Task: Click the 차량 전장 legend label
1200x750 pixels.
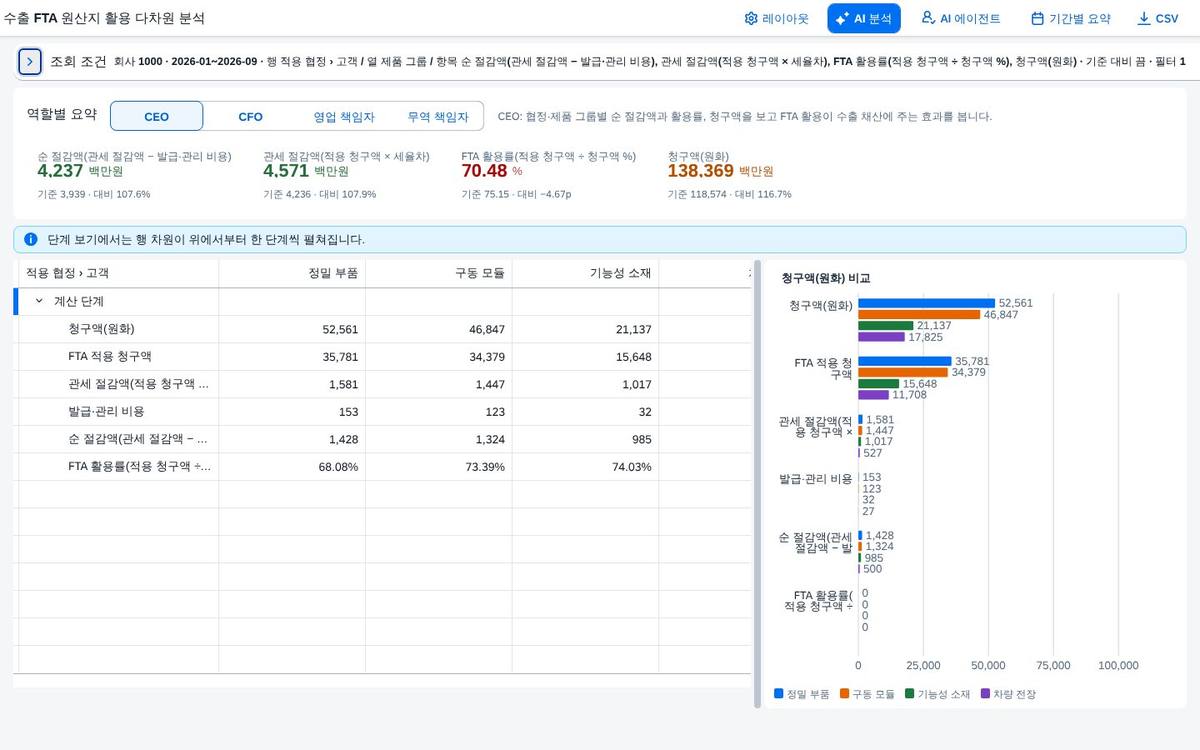Action: pyautogui.click(x=1015, y=694)
